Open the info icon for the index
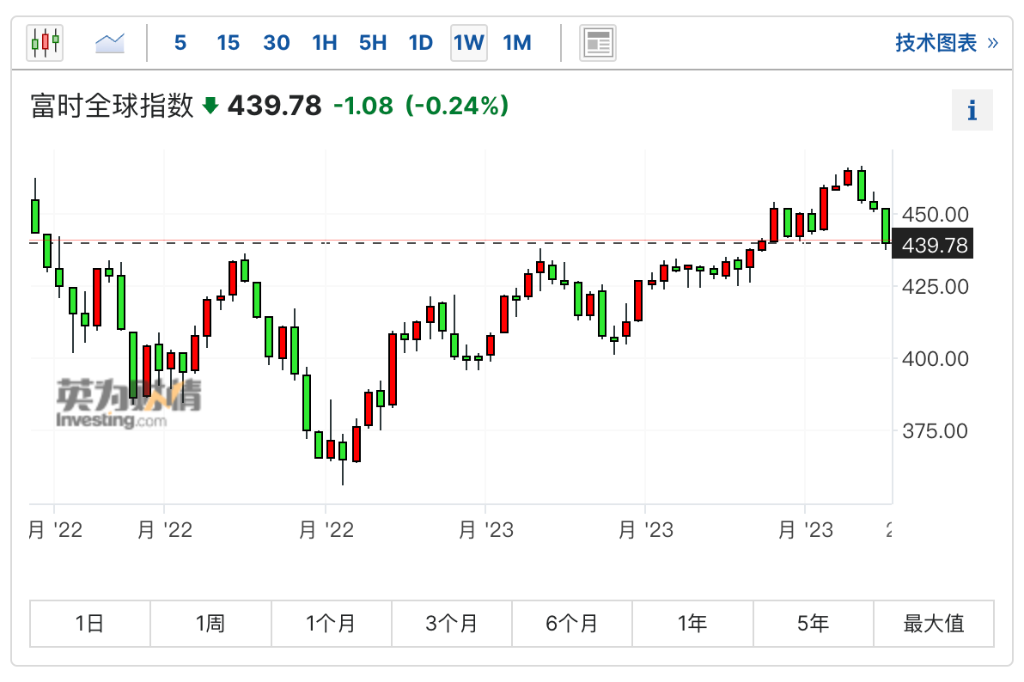 [972, 110]
